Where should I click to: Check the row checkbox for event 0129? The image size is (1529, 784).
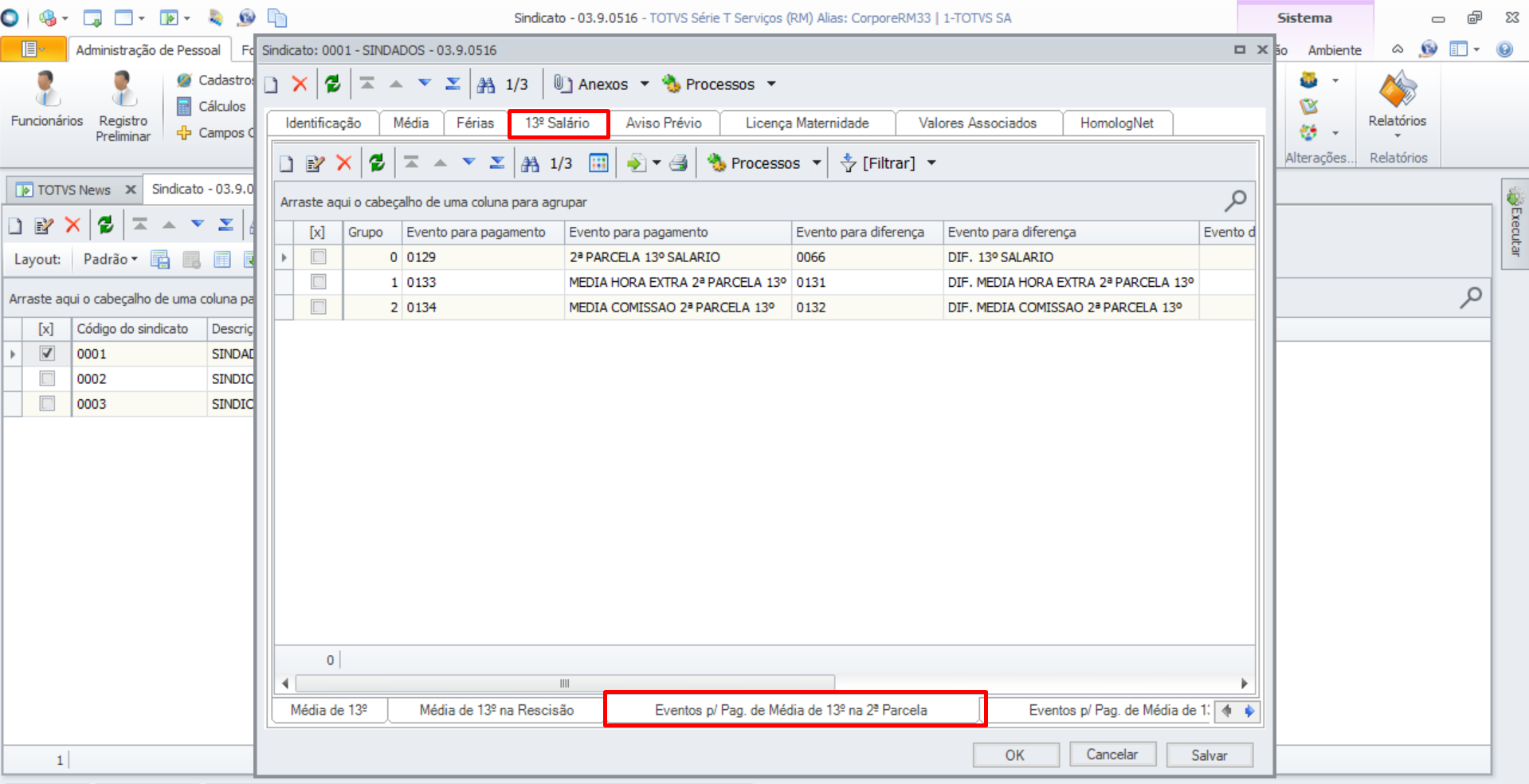(319, 257)
